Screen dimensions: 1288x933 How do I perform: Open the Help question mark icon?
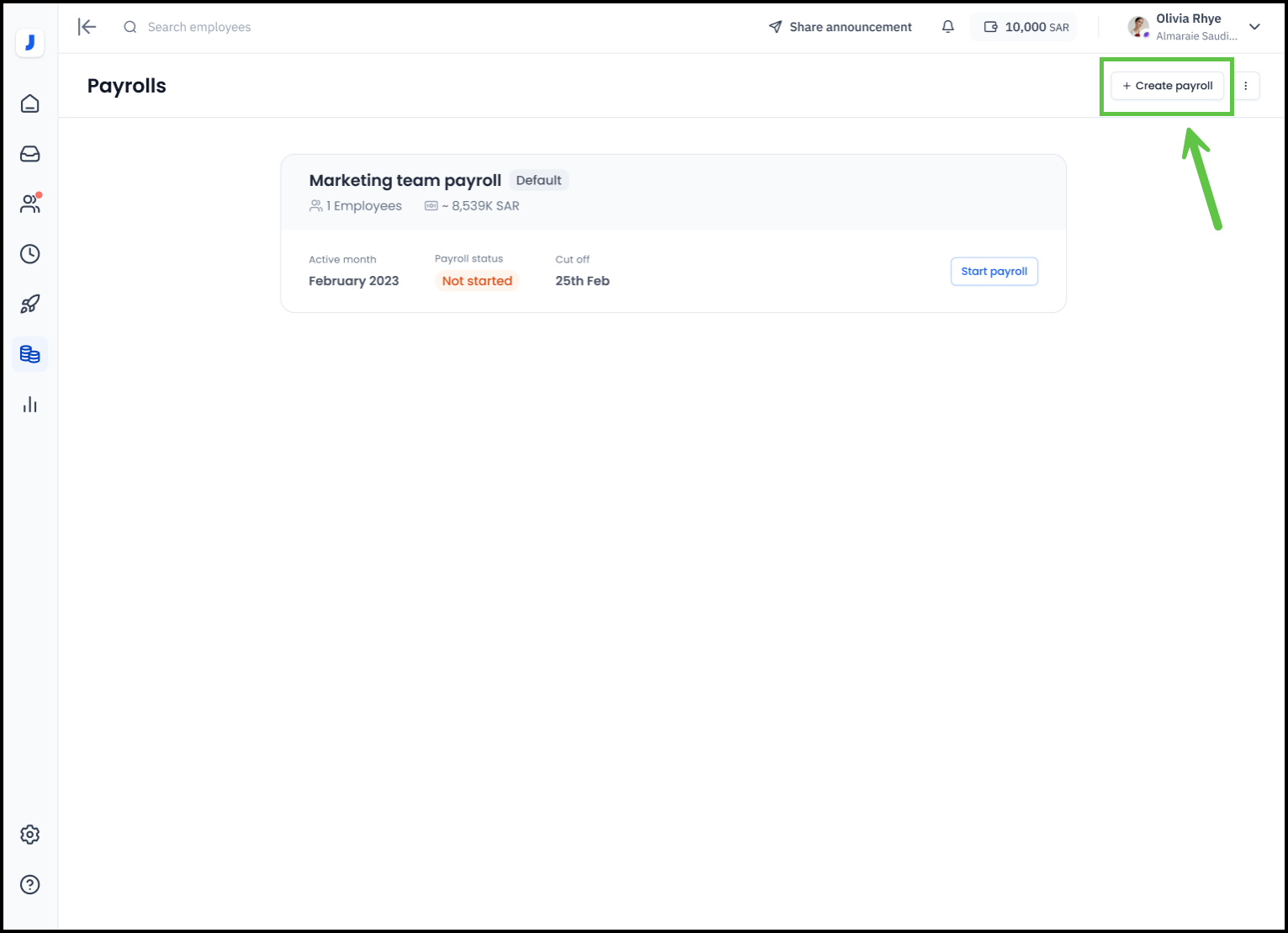tap(30, 884)
